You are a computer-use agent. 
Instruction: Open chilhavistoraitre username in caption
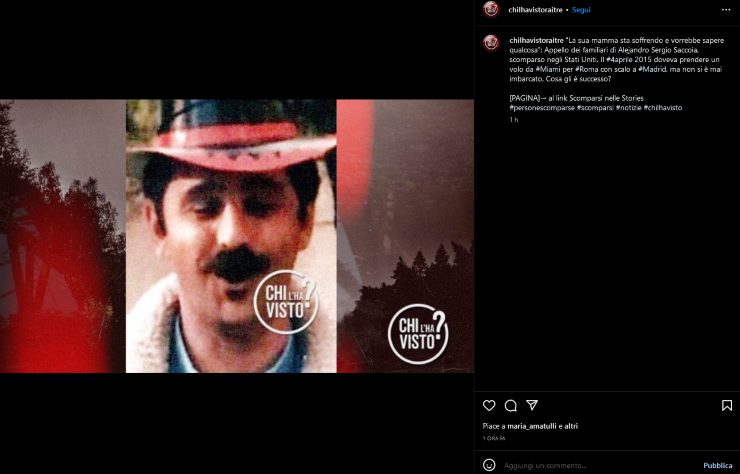[x=536, y=41]
